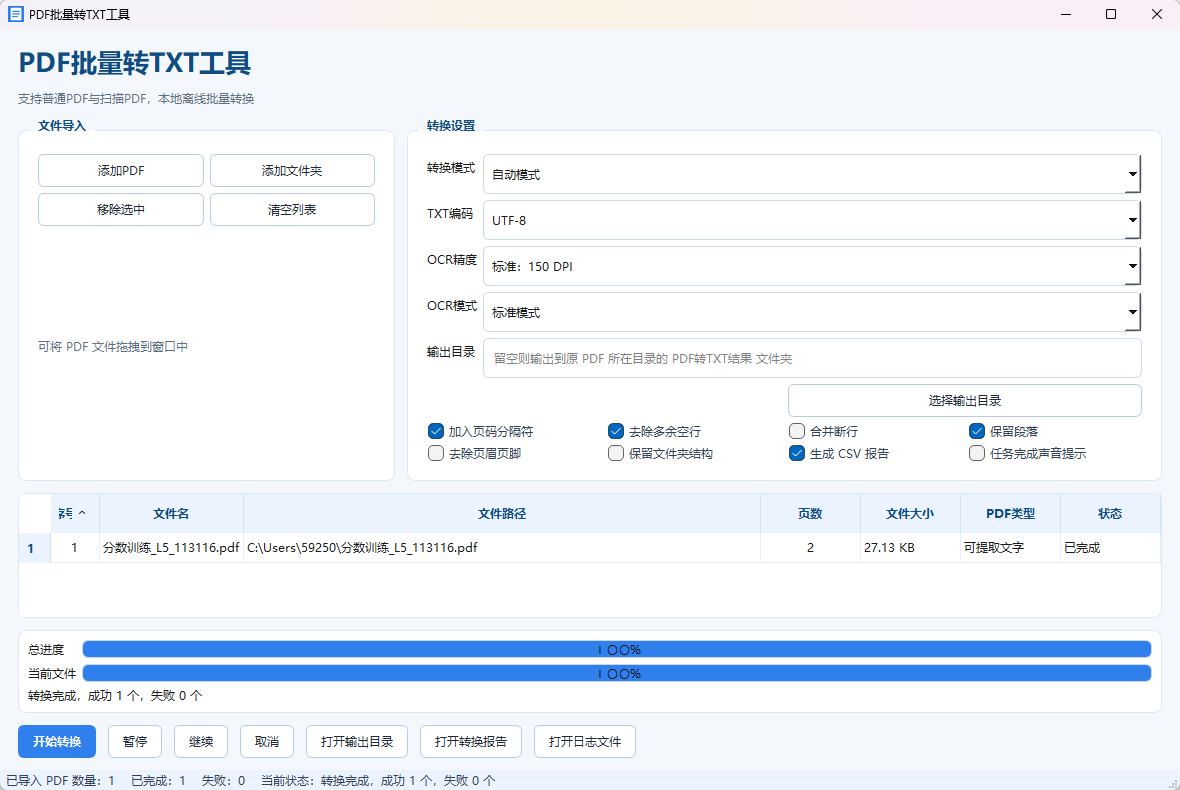Click the 清空列表 button

[292, 210]
